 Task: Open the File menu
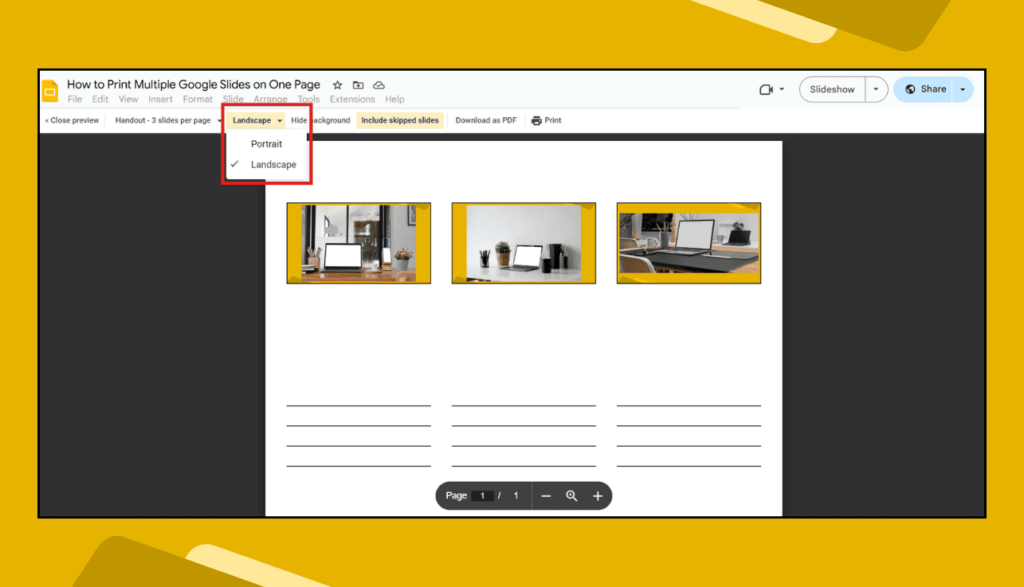(75, 100)
